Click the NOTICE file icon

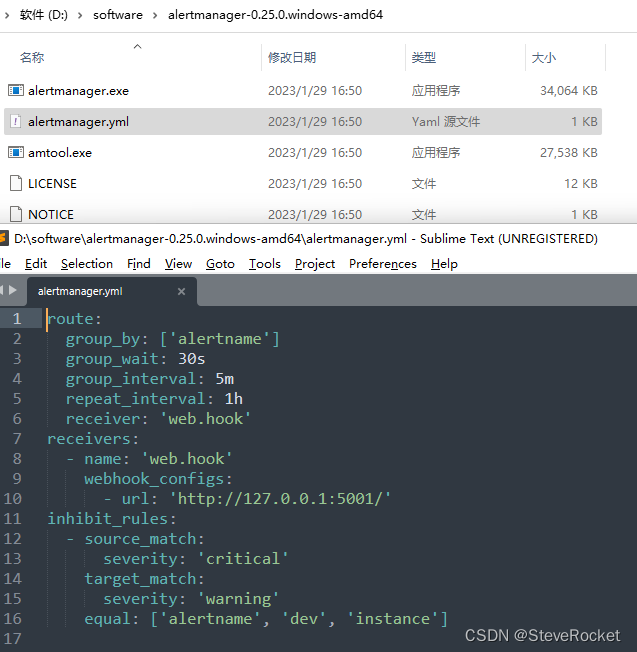pos(16,214)
